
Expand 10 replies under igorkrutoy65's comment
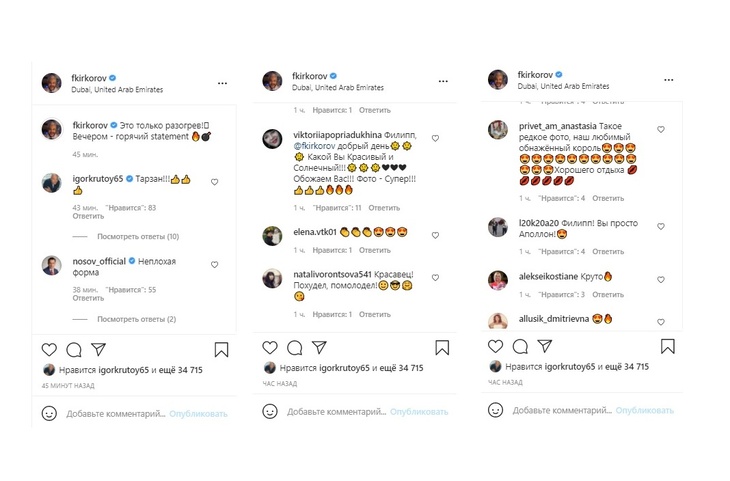(x=138, y=237)
